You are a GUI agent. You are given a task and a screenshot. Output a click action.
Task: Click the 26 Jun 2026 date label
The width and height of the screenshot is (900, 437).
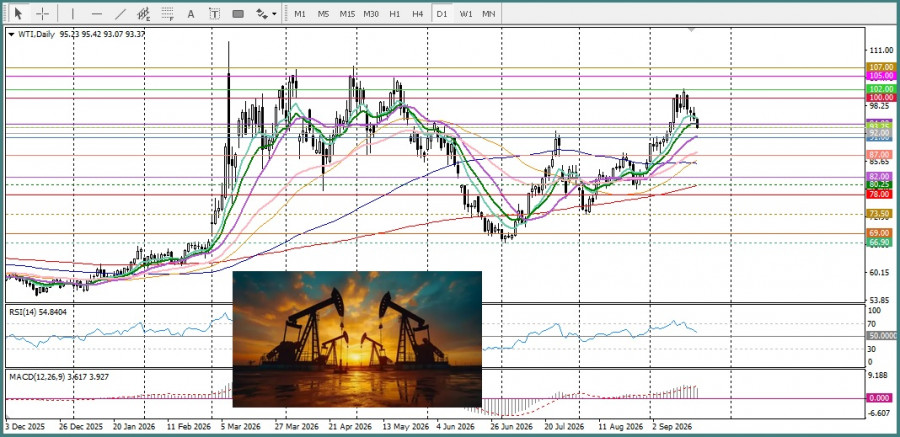pyautogui.click(x=511, y=428)
